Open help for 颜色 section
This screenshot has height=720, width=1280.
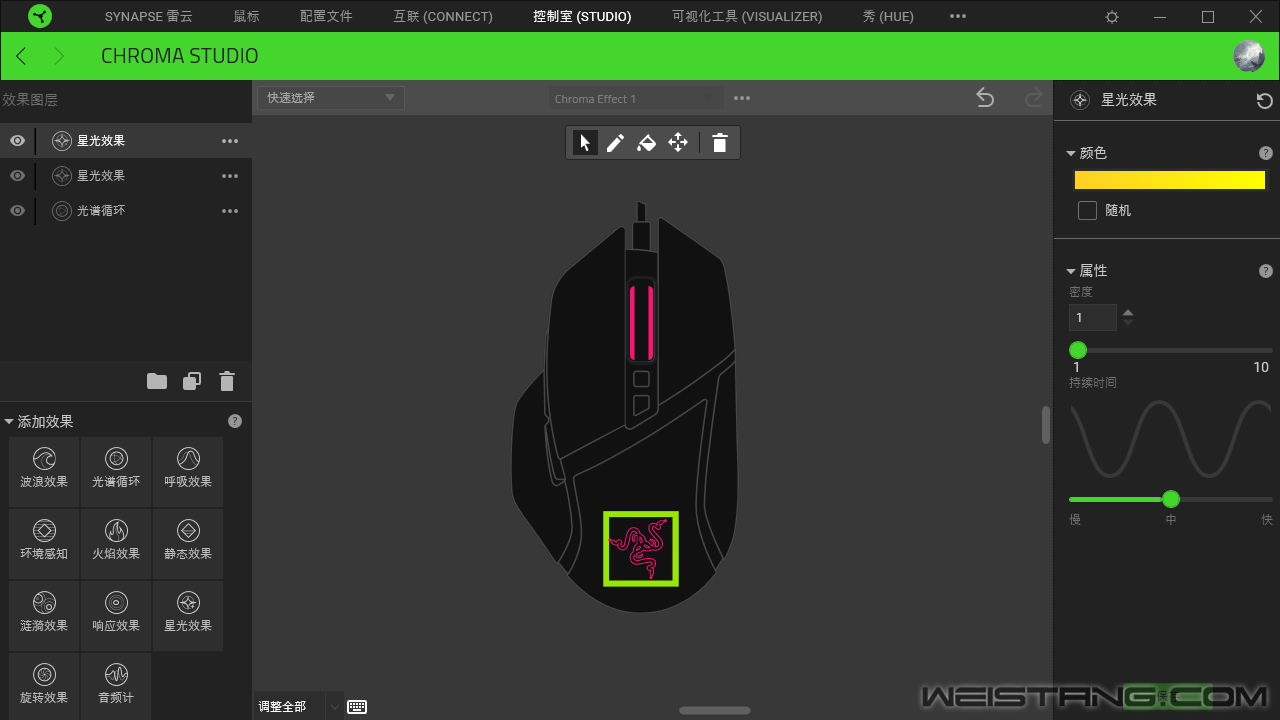point(1266,153)
